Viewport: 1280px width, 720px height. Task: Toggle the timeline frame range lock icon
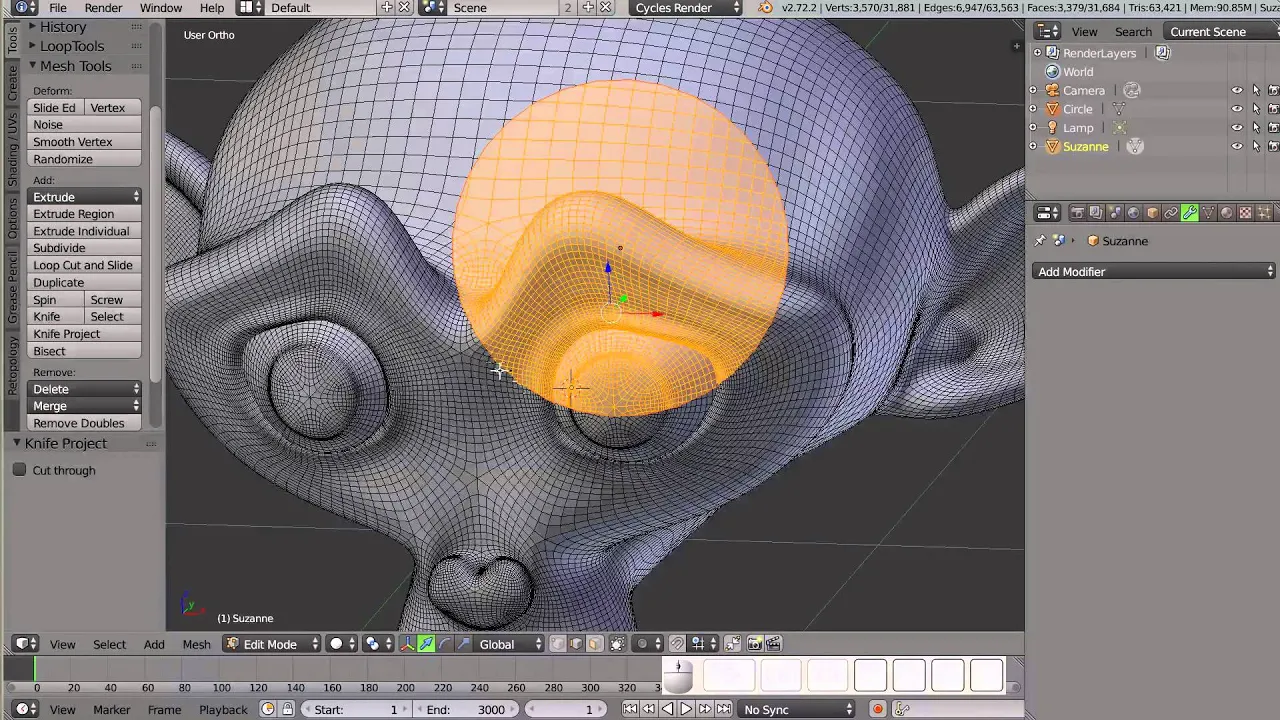tap(287, 709)
